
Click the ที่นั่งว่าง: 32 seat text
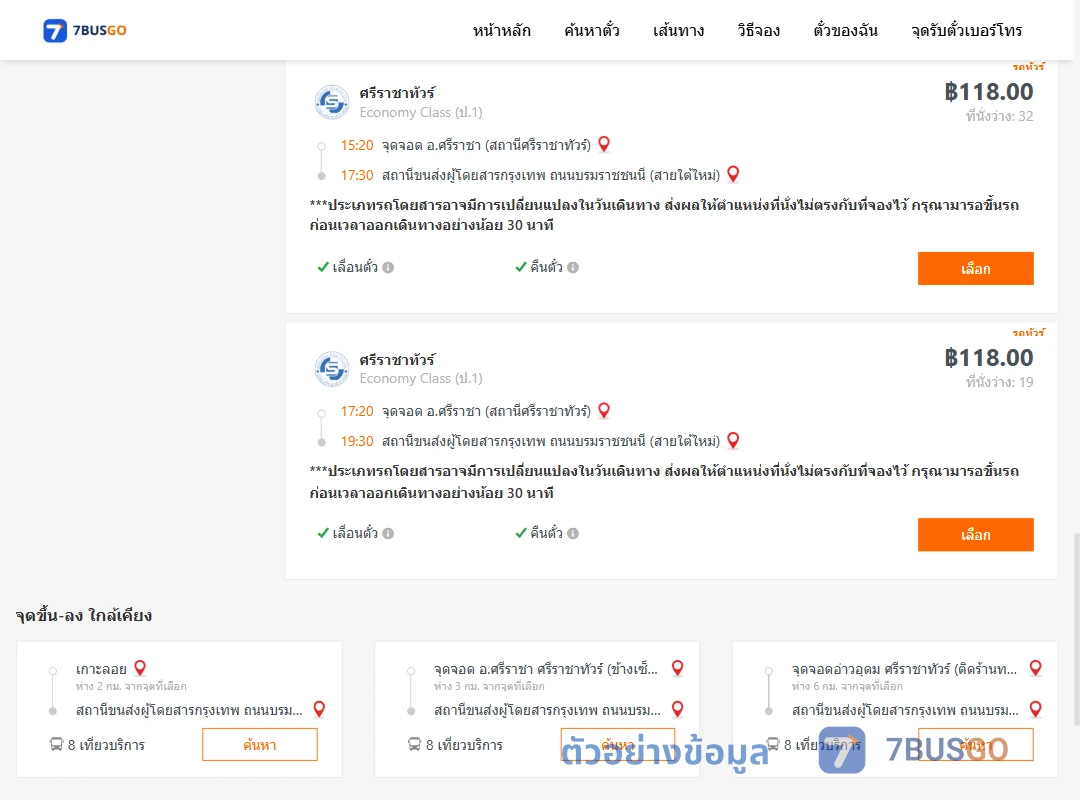click(999, 116)
